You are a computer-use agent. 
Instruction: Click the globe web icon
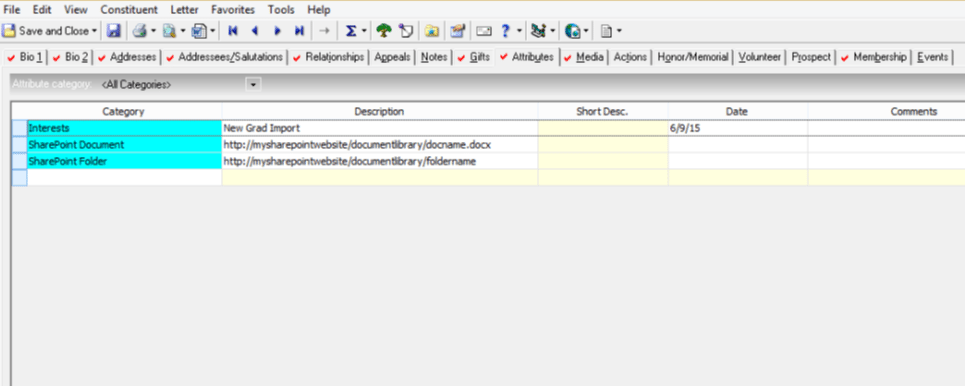click(572, 31)
